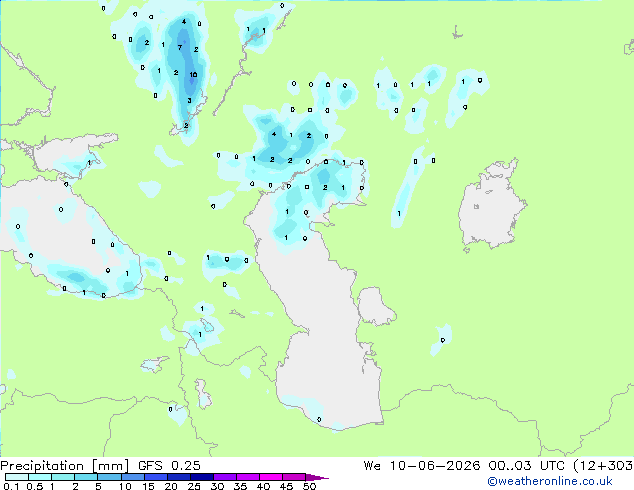Viewport: 634px width, 490px height.
Task: Click the '30' legend scale label
Action: pyautogui.click(x=217, y=486)
